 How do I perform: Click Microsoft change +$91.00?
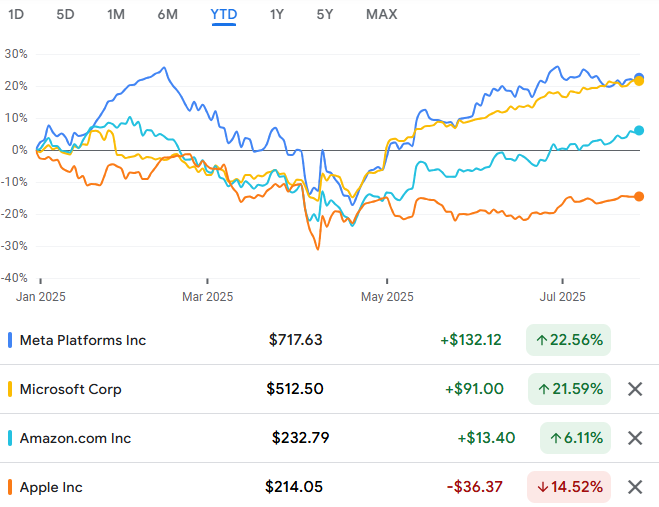tap(474, 389)
